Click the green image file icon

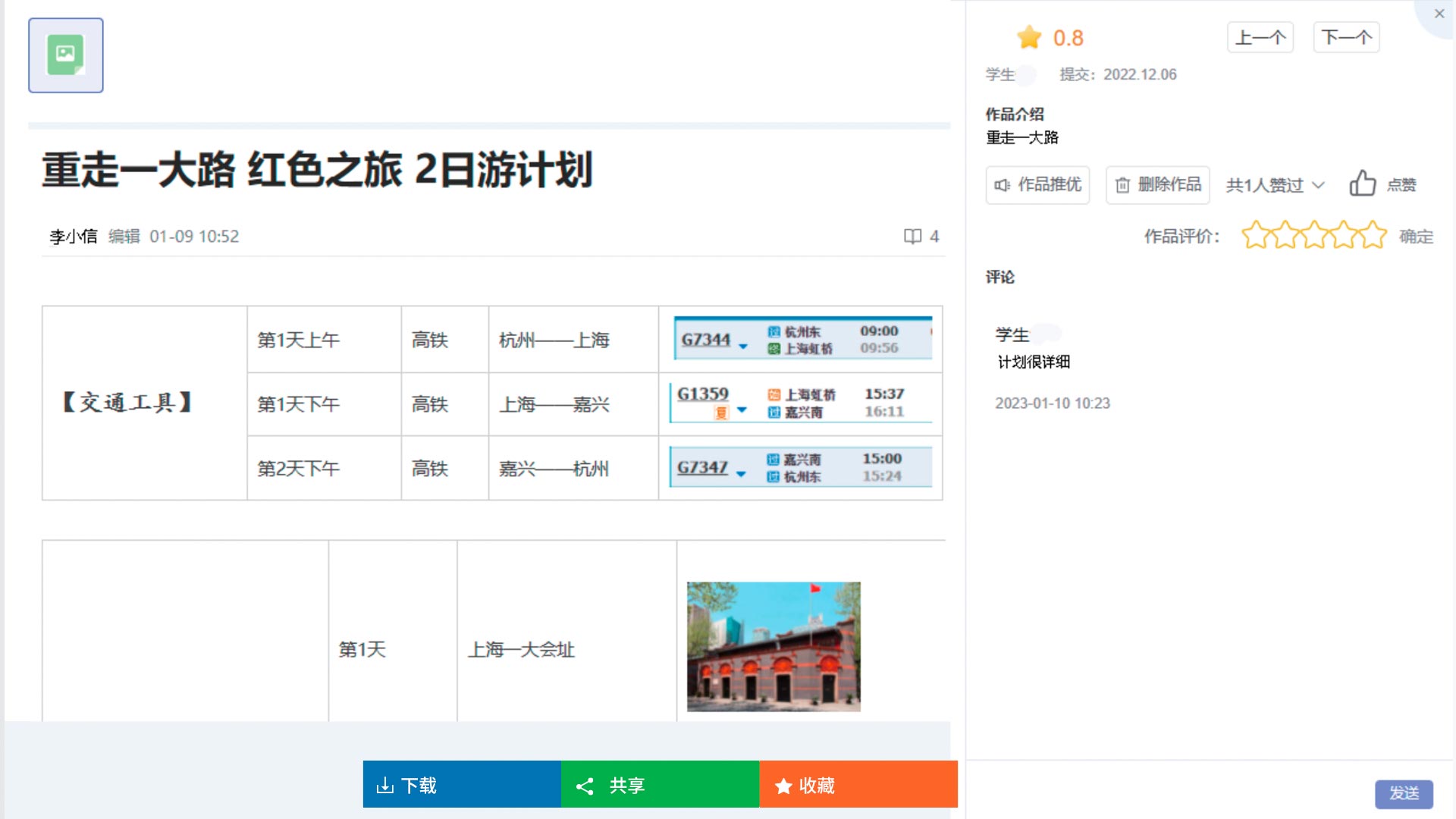[65, 55]
